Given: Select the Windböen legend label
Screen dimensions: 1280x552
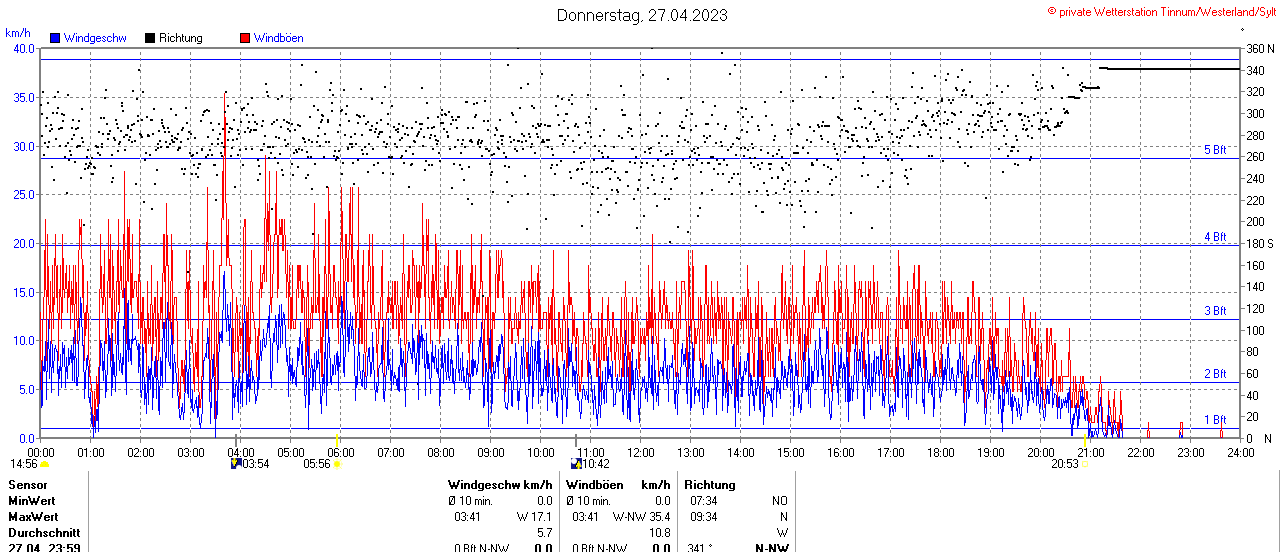Looking at the screenshot, I should pos(278,38).
